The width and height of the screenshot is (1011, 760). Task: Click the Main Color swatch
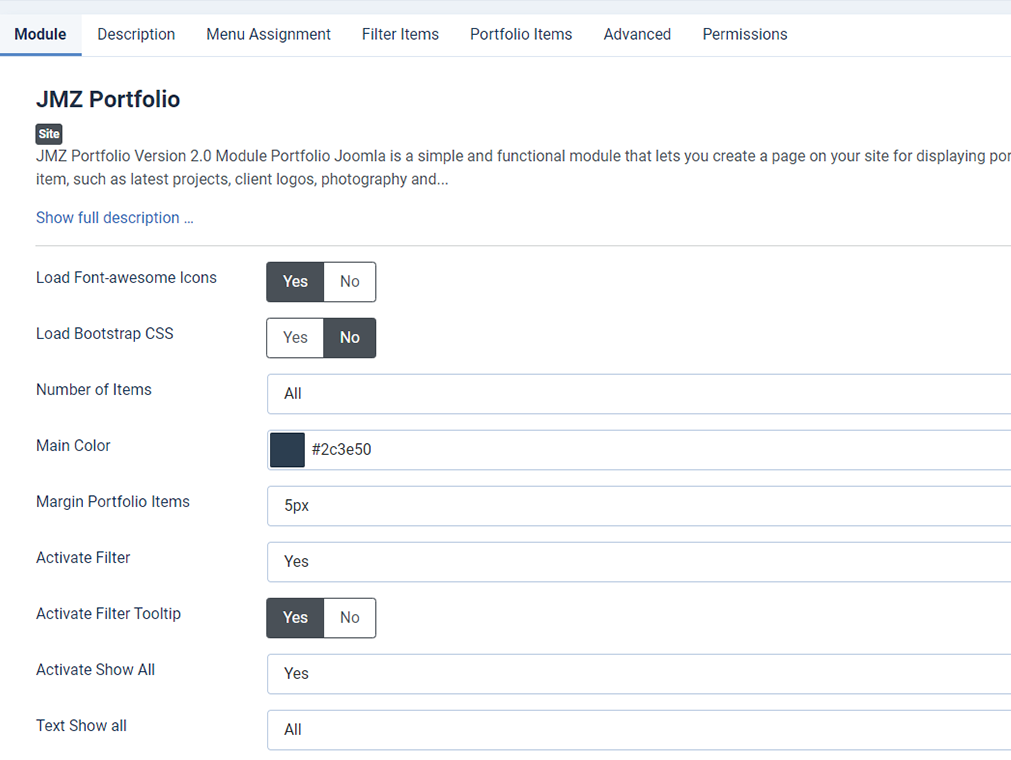click(x=288, y=450)
